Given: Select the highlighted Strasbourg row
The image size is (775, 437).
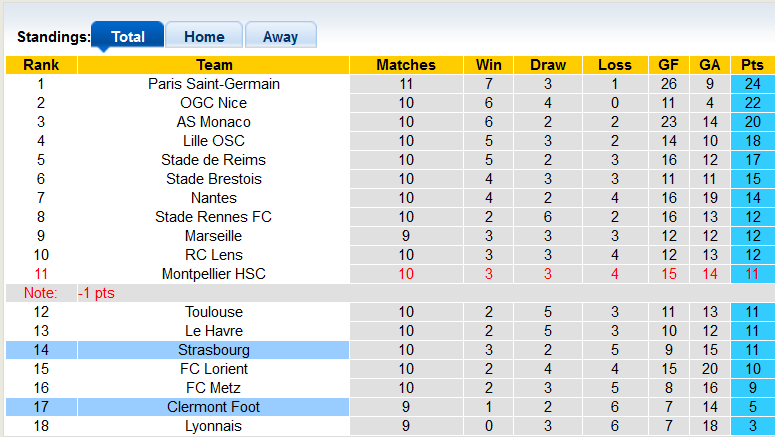Looking at the screenshot, I should pyautogui.click(x=213, y=350).
